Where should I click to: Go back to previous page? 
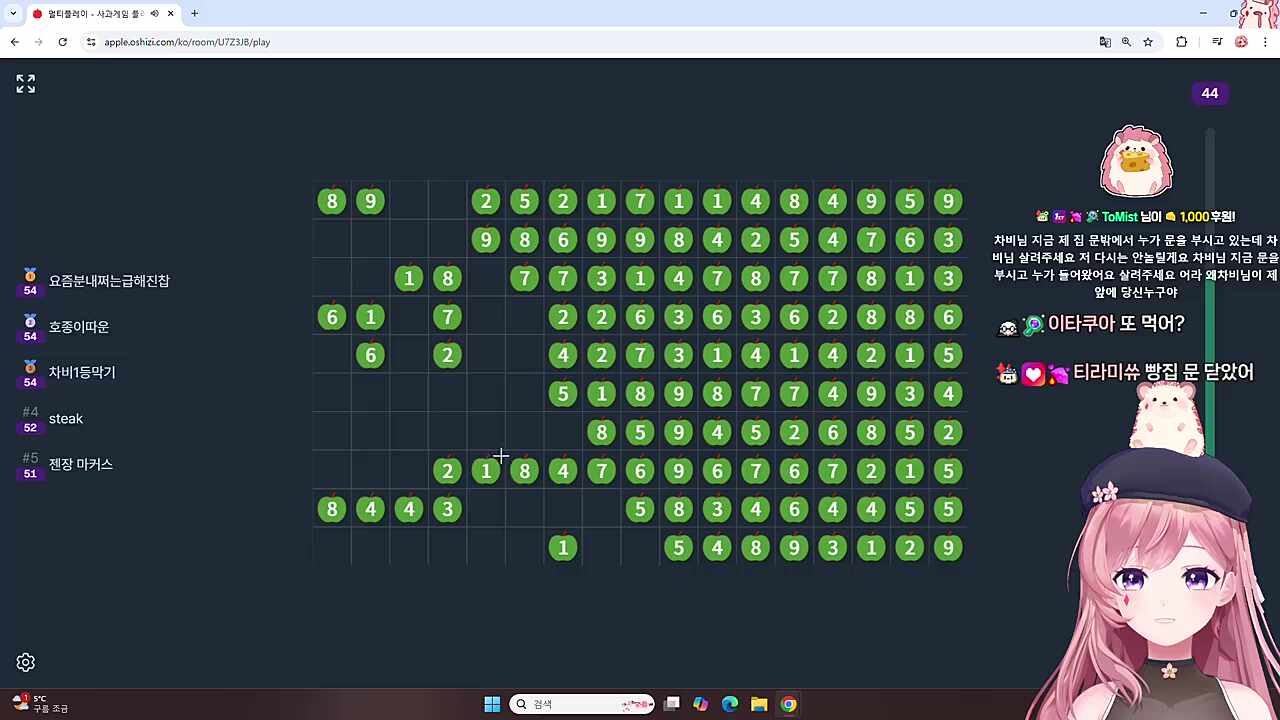(14, 42)
